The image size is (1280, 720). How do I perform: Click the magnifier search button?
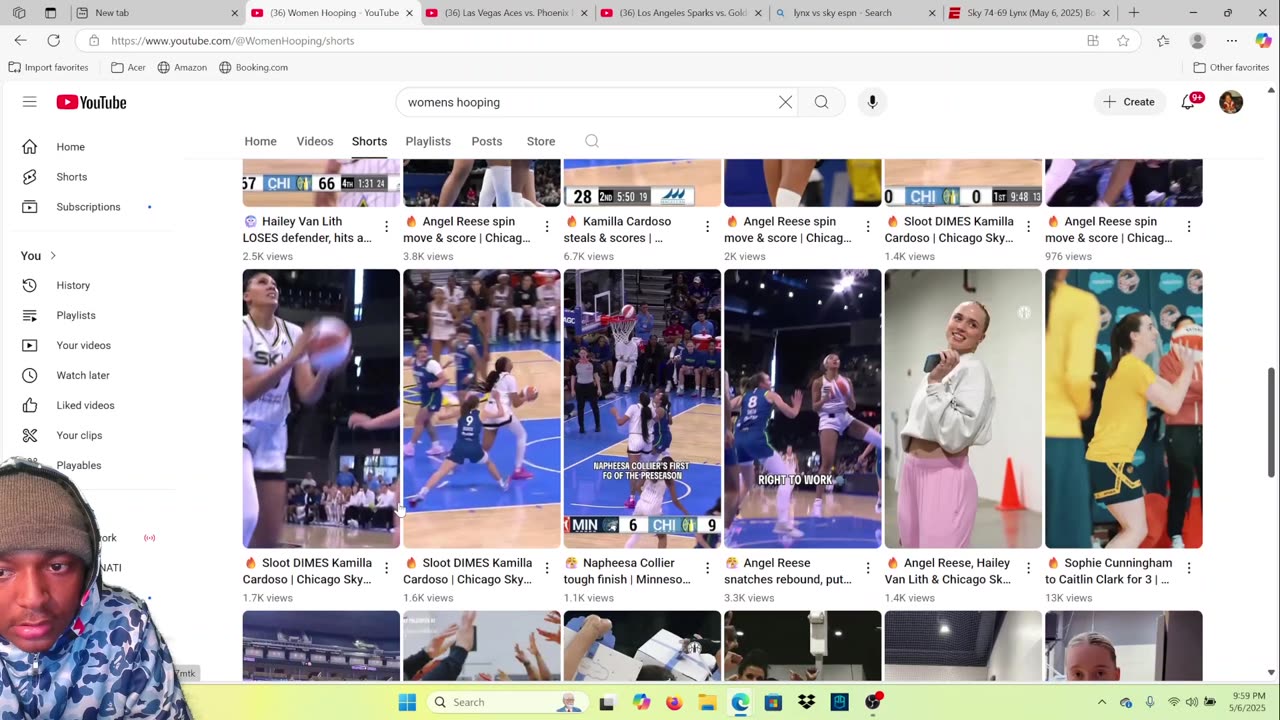(x=821, y=102)
